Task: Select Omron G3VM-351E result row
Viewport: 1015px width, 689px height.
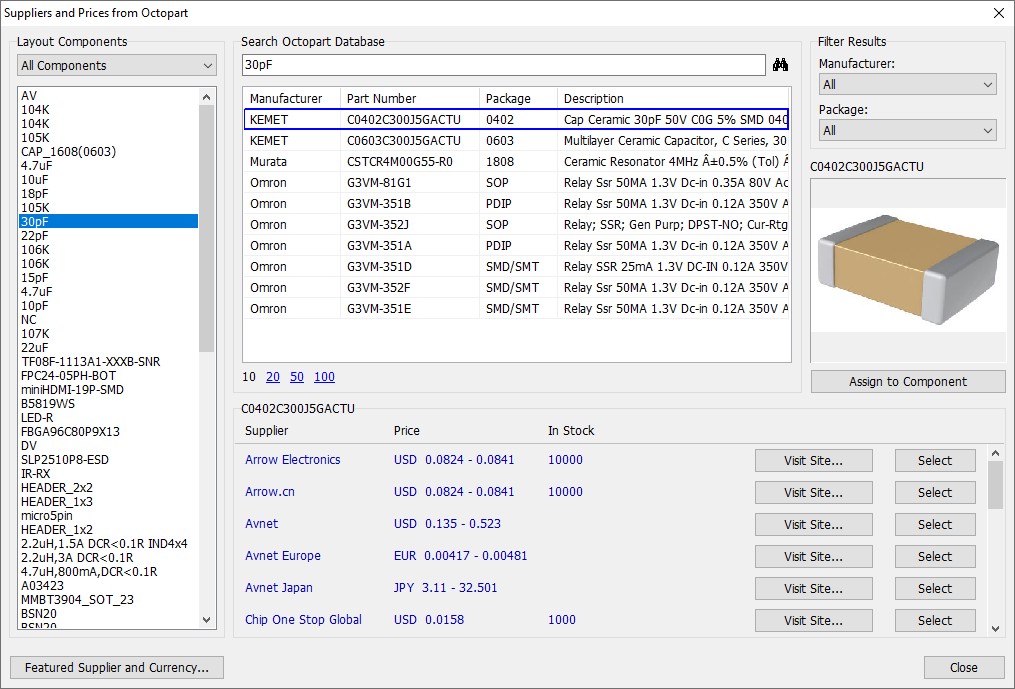Action: (x=517, y=308)
